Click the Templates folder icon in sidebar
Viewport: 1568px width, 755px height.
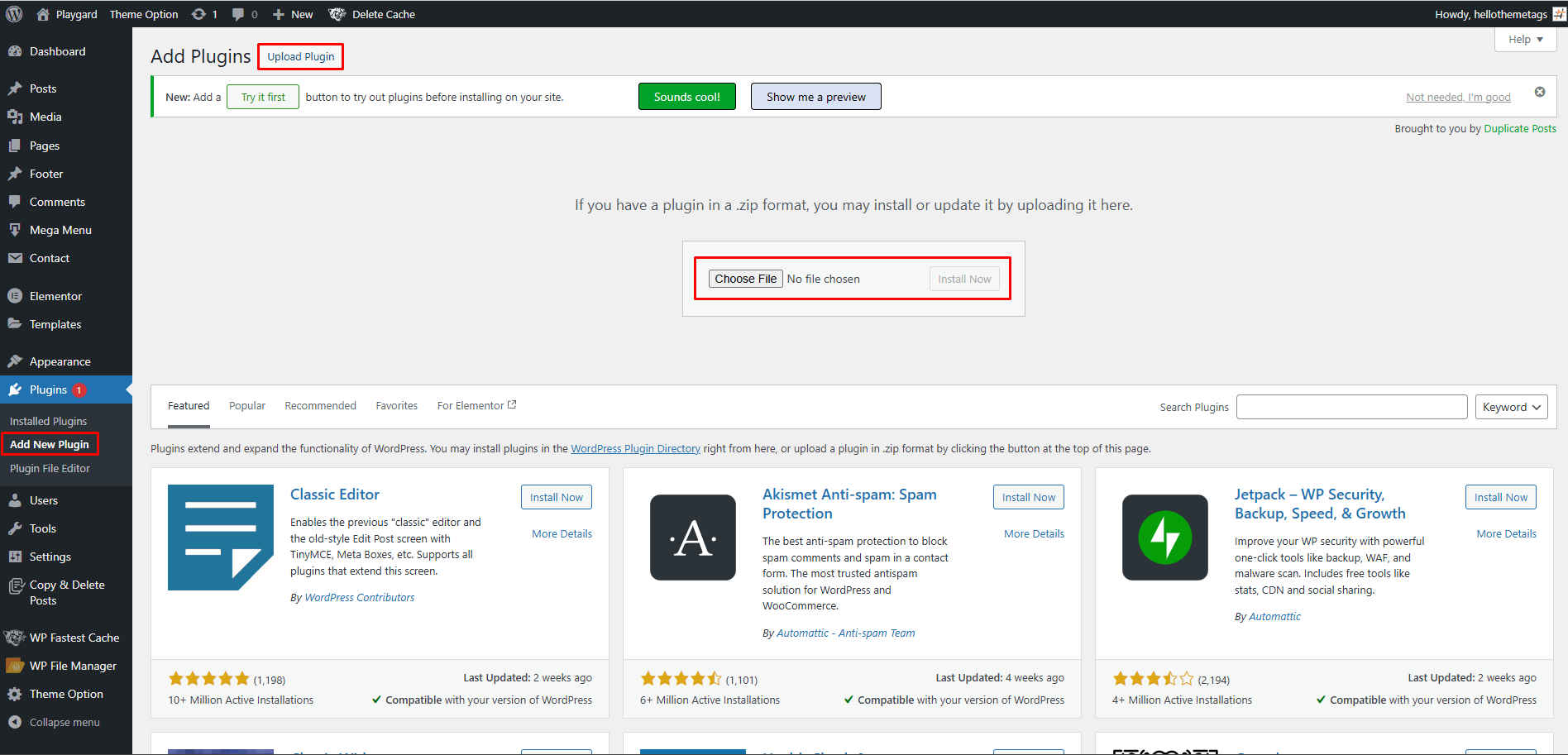point(15,324)
